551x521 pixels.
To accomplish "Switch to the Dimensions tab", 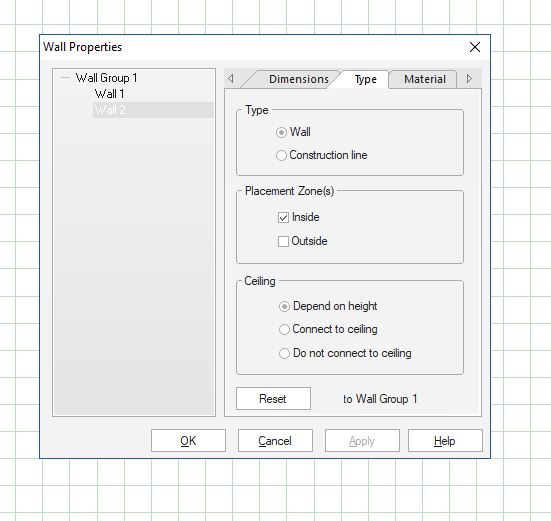I will point(299,79).
